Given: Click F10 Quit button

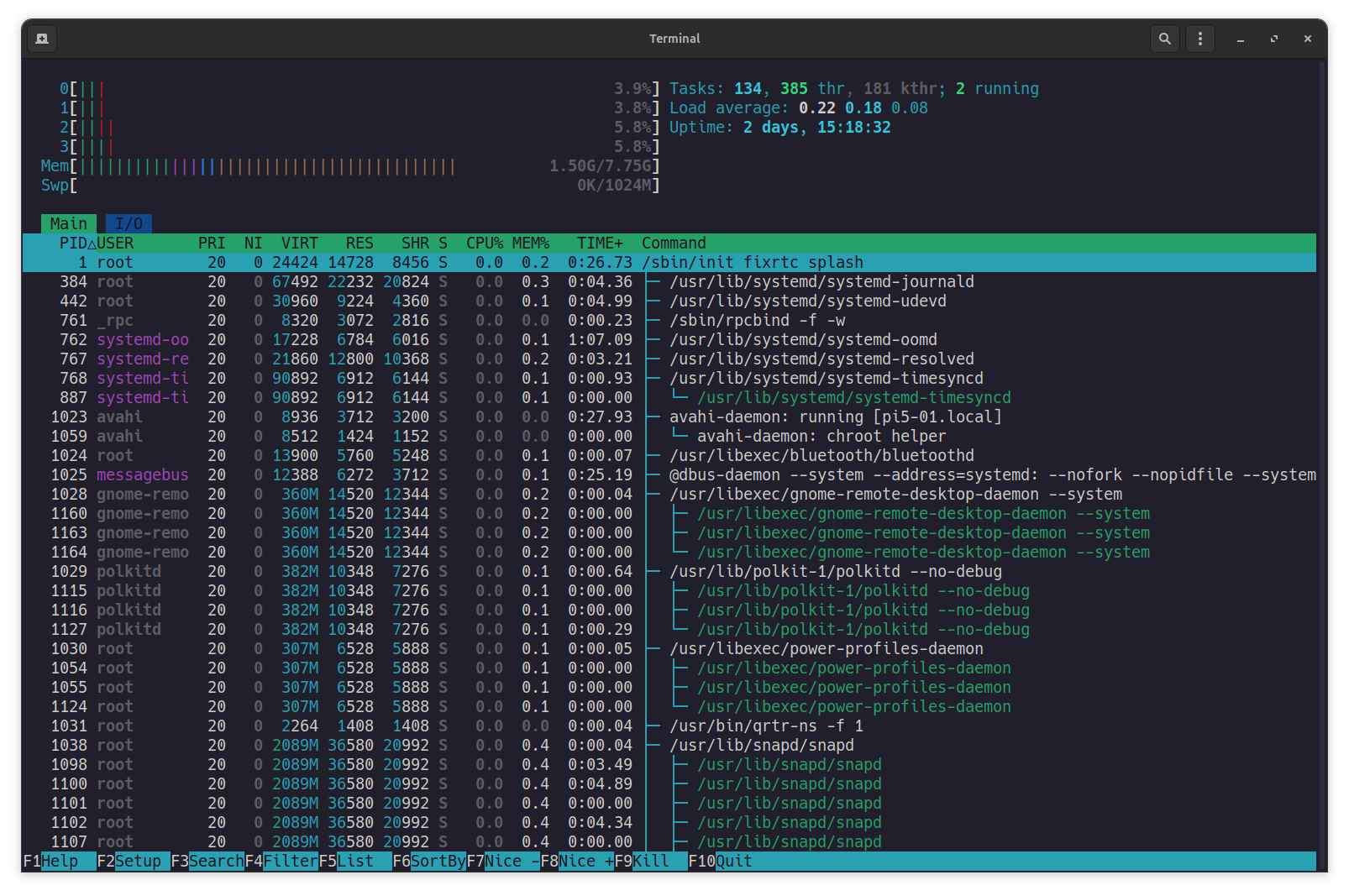Looking at the screenshot, I should pos(721,861).
